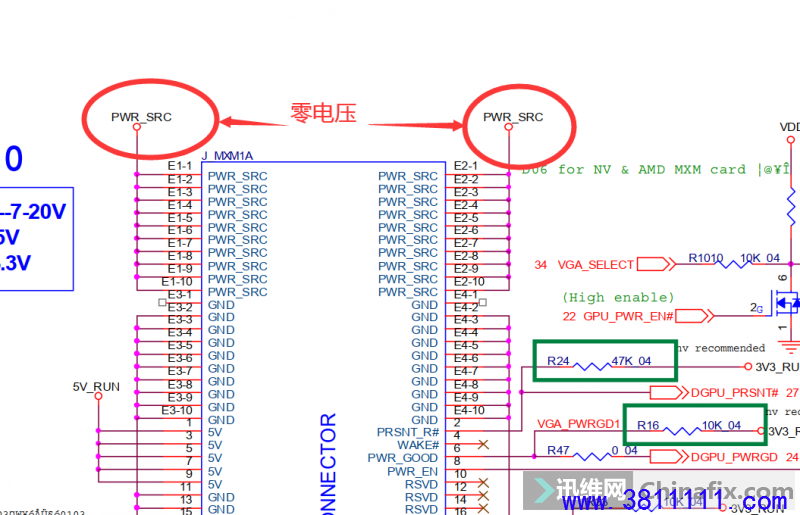Click pin label E3-10

coord(177,410)
